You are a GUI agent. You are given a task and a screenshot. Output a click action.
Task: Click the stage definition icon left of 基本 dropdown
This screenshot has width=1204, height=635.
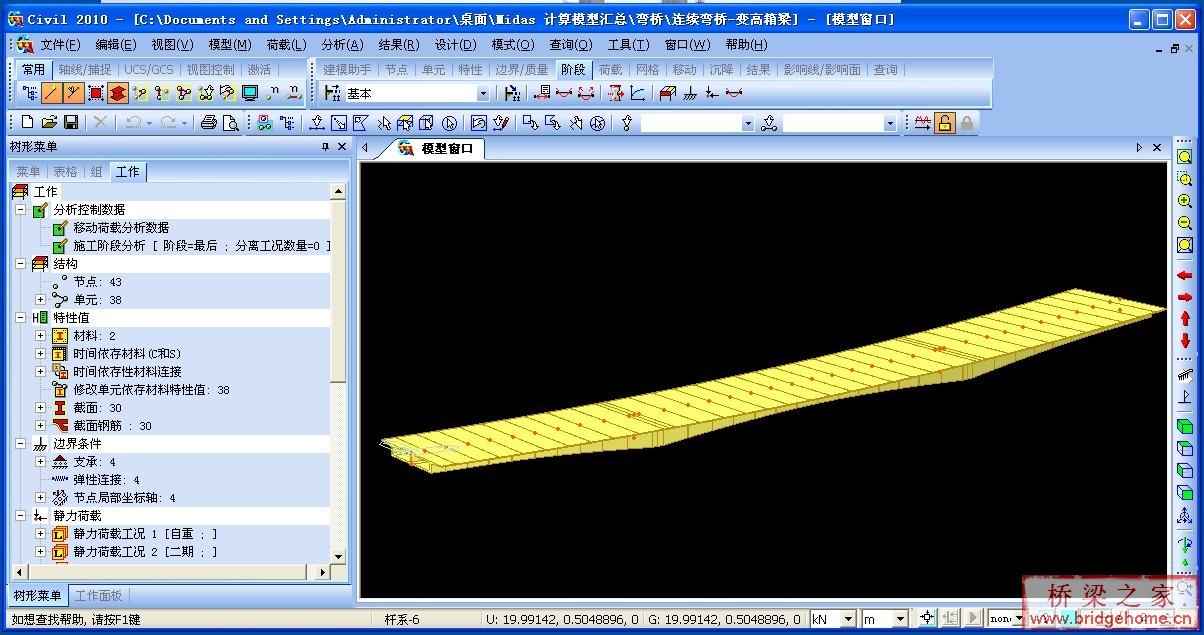[x=334, y=93]
